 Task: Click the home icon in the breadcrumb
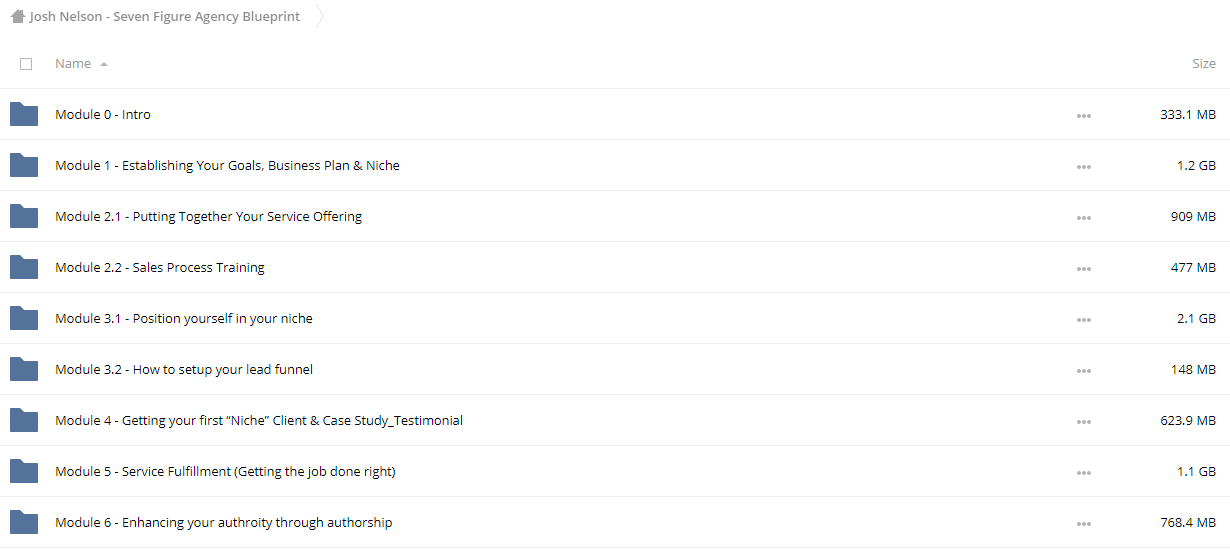[18, 16]
